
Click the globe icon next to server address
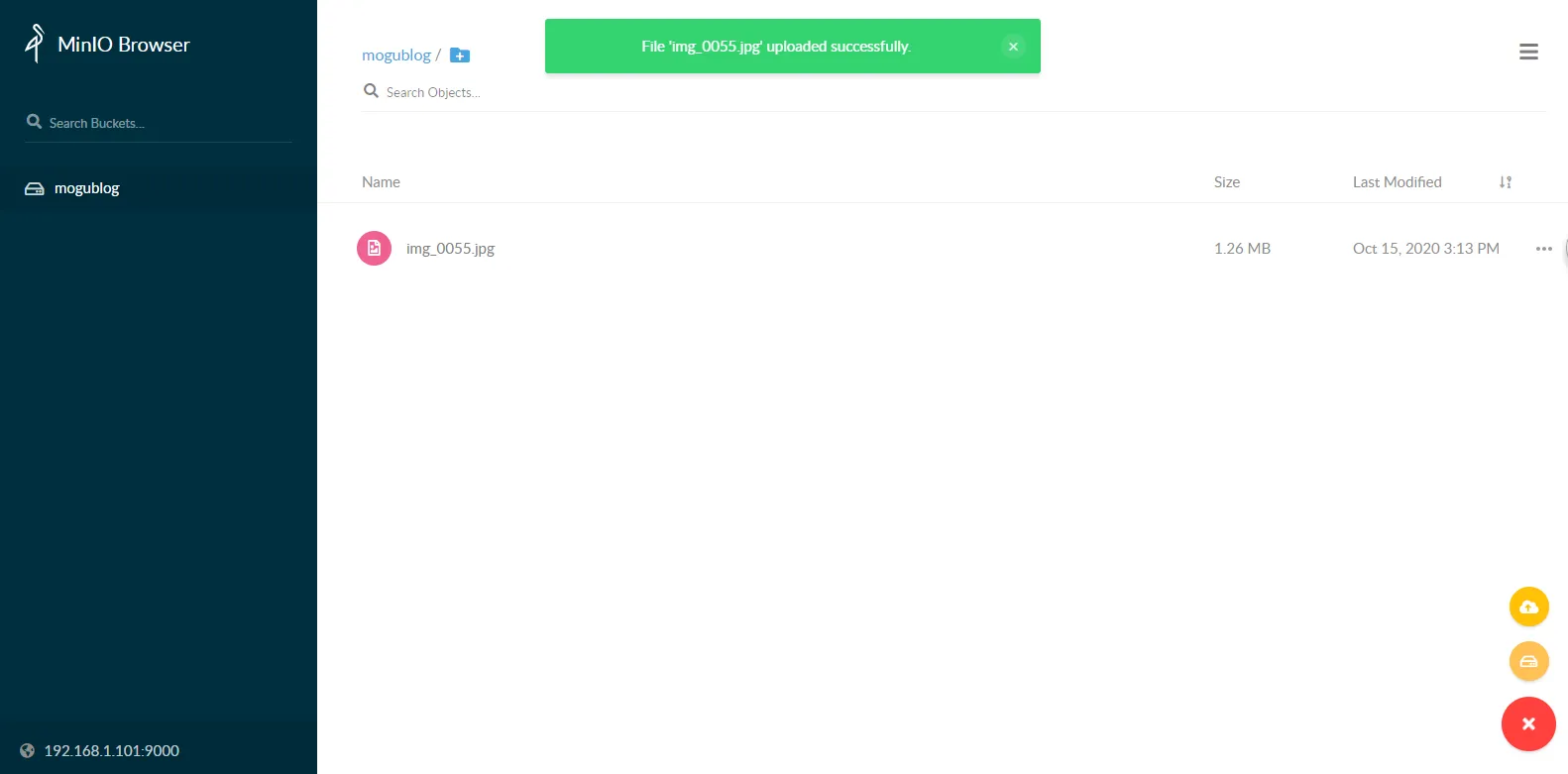[x=28, y=751]
